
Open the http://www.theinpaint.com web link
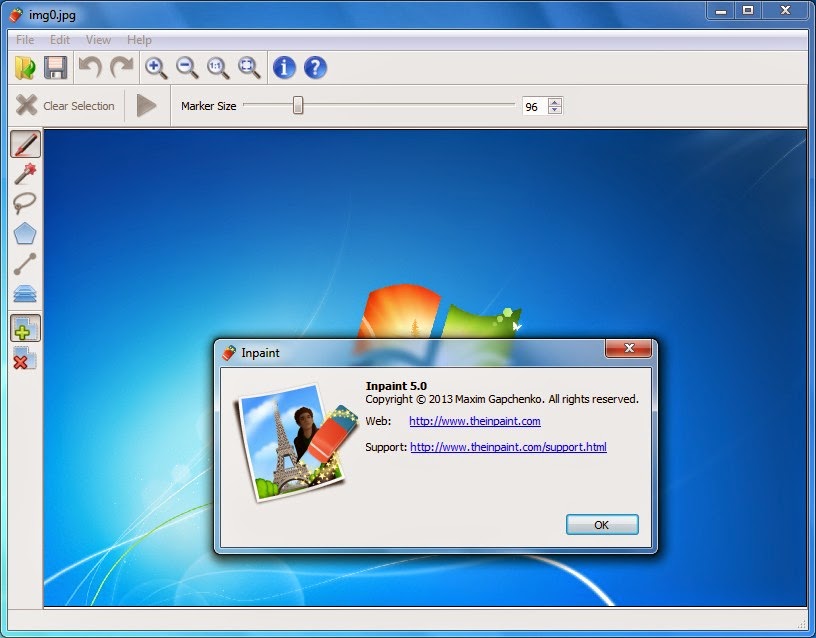click(475, 421)
